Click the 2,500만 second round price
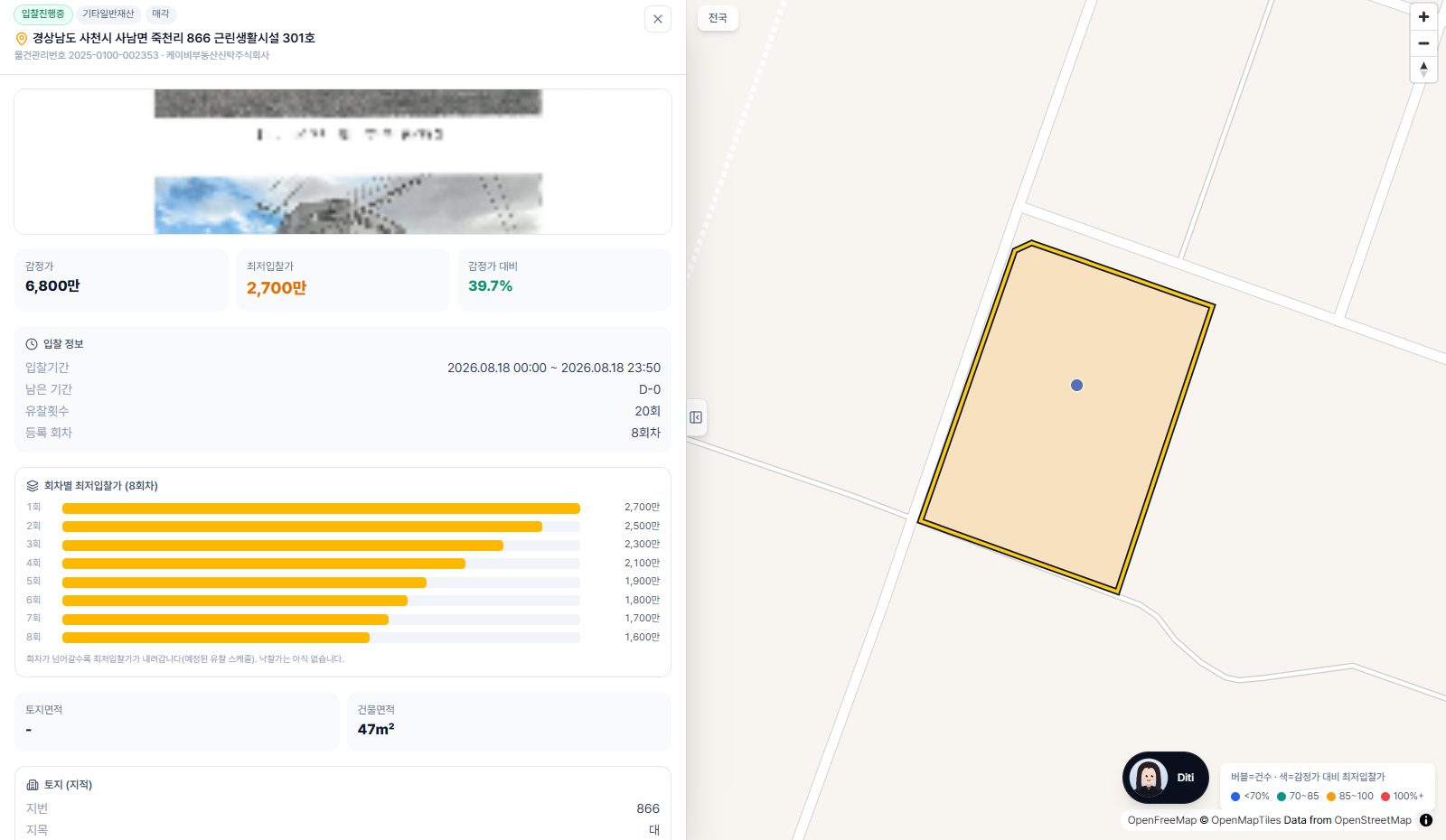This screenshot has width=1446, height=840. point(642,527)
